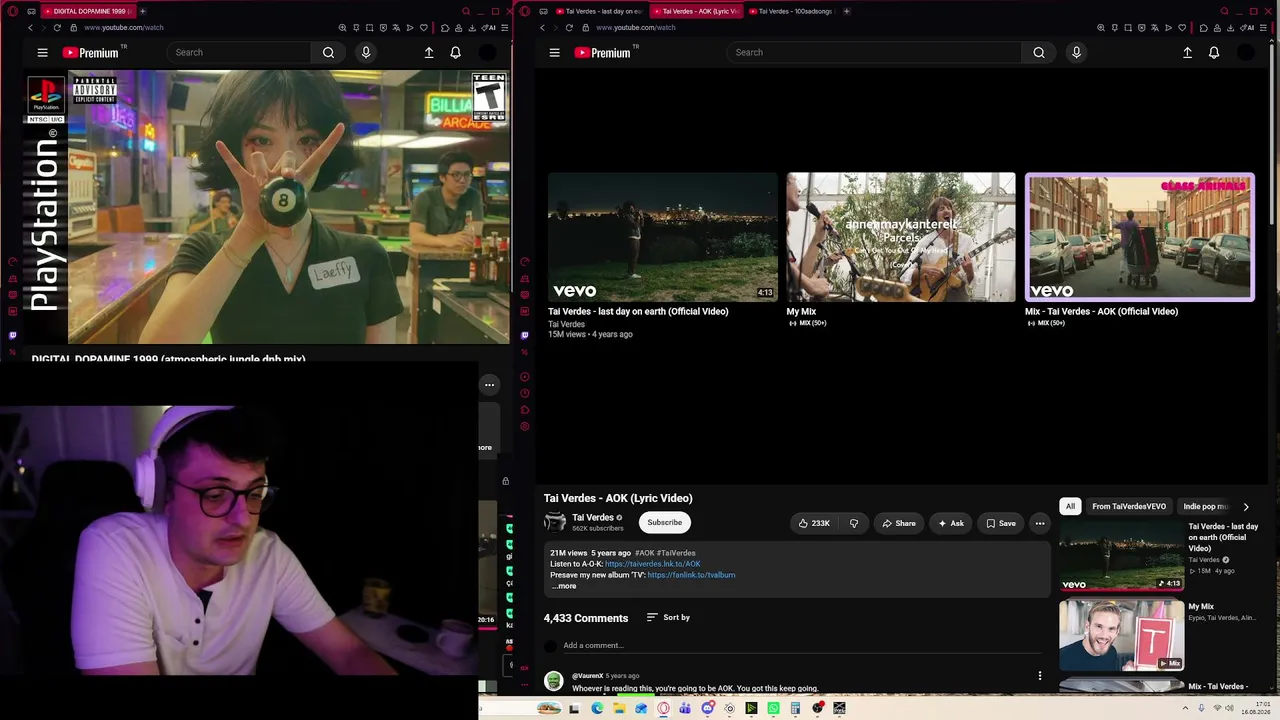Subscribe to Tai Verdes channel
Viewport: 1280px width, 720px height.
[x=664, y=523]
